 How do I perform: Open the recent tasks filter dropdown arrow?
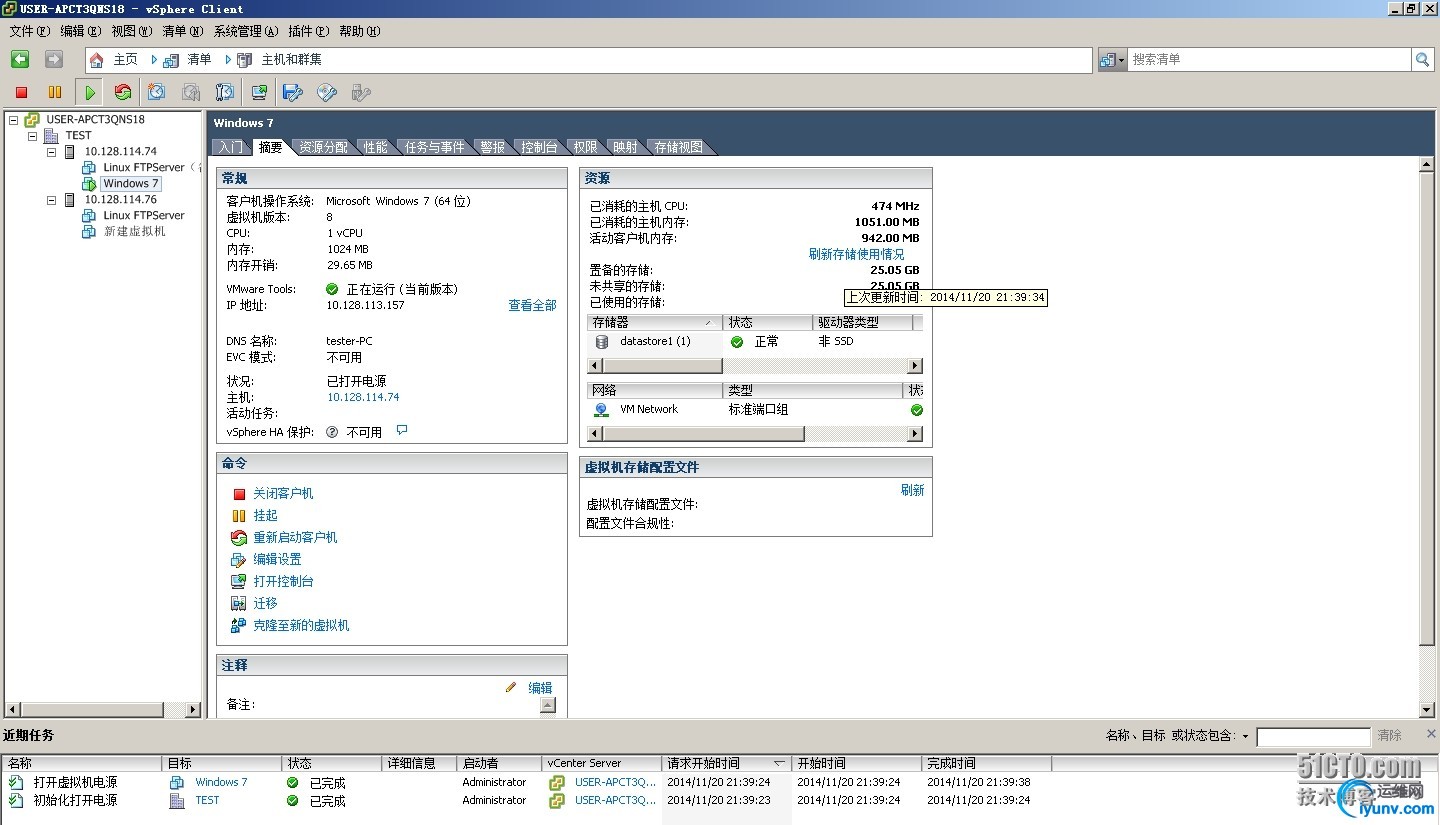point(1245,736)
